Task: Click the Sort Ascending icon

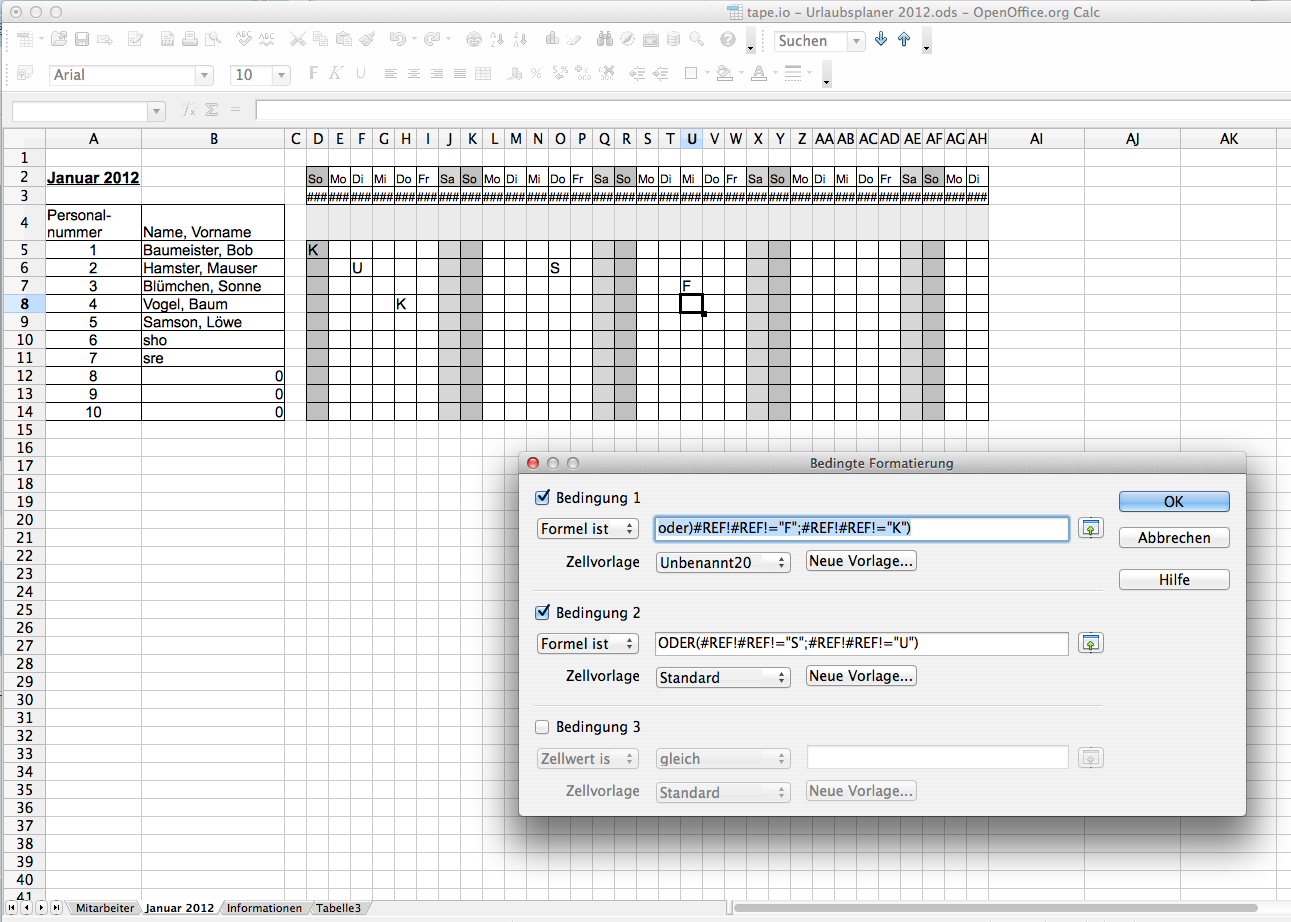Action: click(497, 40)
